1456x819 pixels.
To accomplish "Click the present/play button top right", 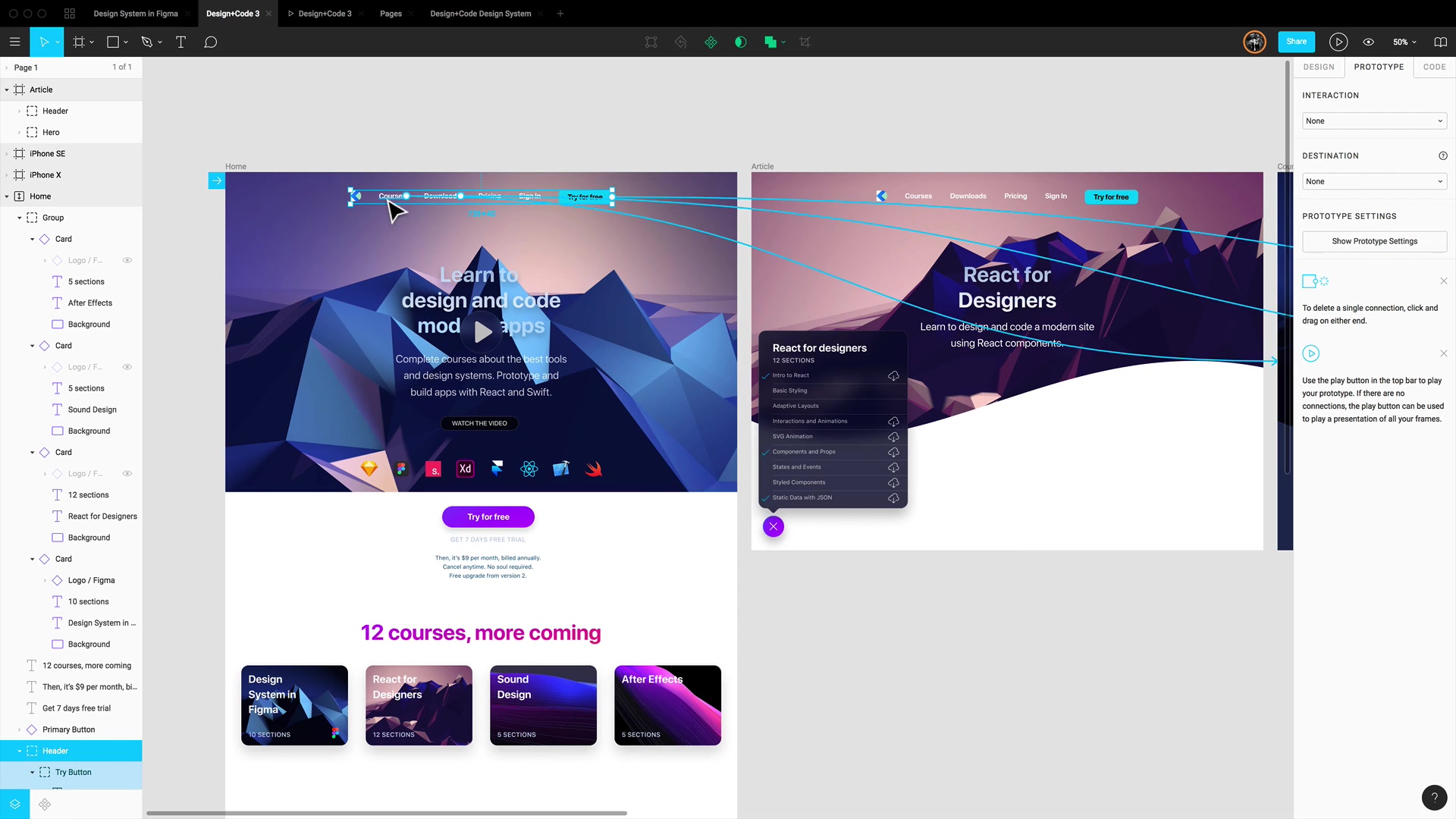I will point(1338,41).
